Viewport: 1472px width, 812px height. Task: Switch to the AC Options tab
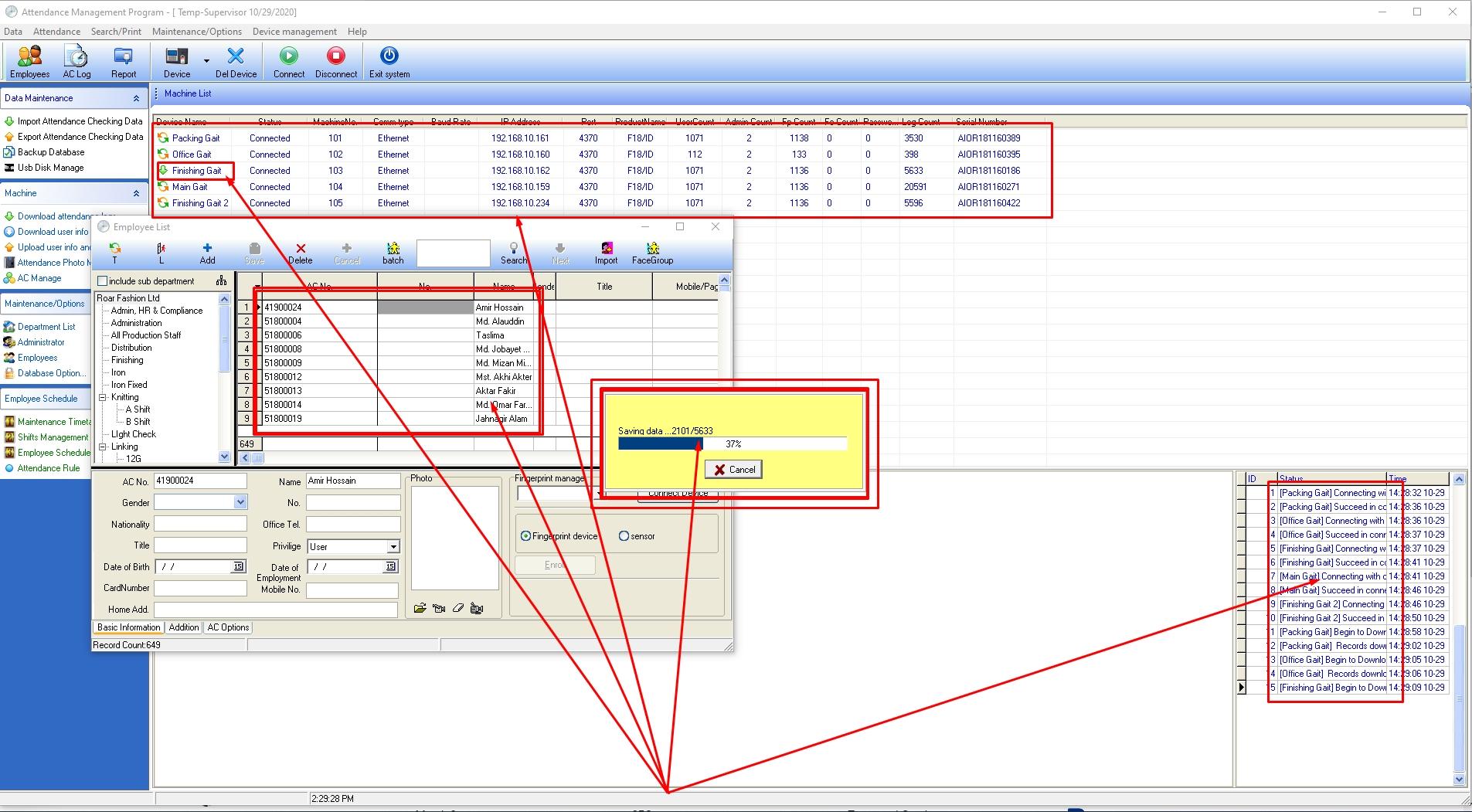pyautogui.click(x=227, y=627)
